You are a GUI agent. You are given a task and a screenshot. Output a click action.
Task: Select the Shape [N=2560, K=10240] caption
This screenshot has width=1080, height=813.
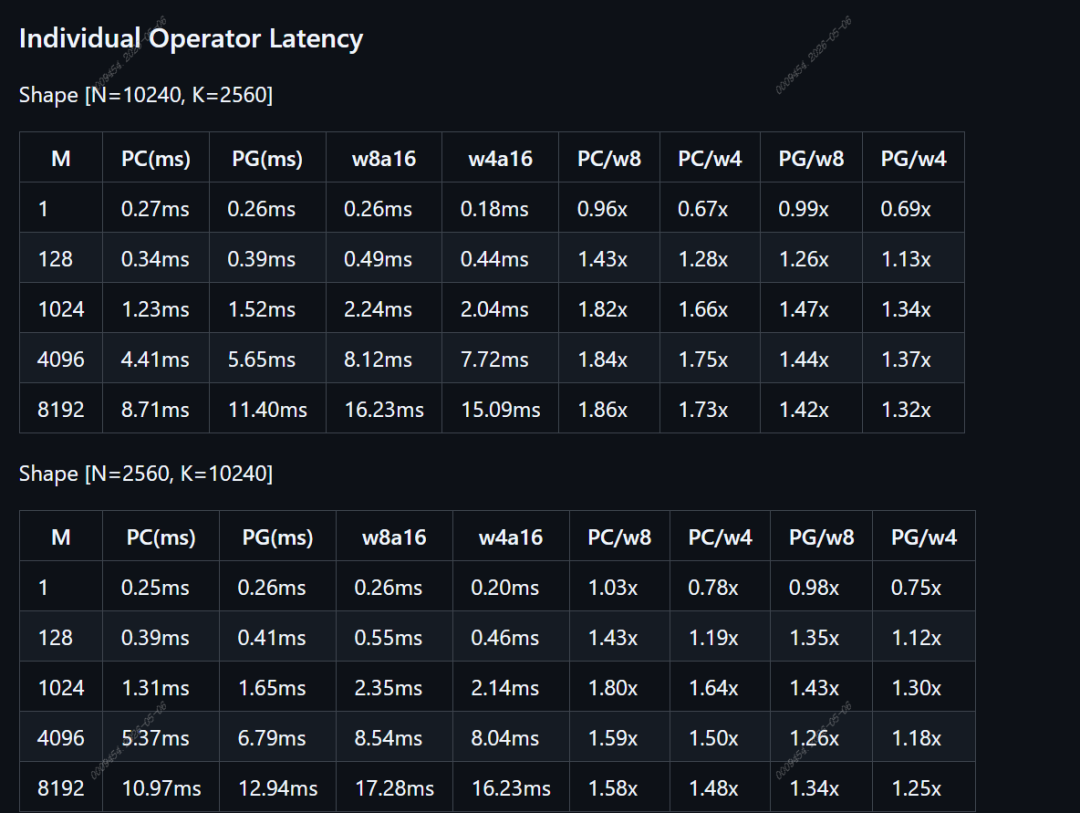pyautogui.click(x=146, y=474)
